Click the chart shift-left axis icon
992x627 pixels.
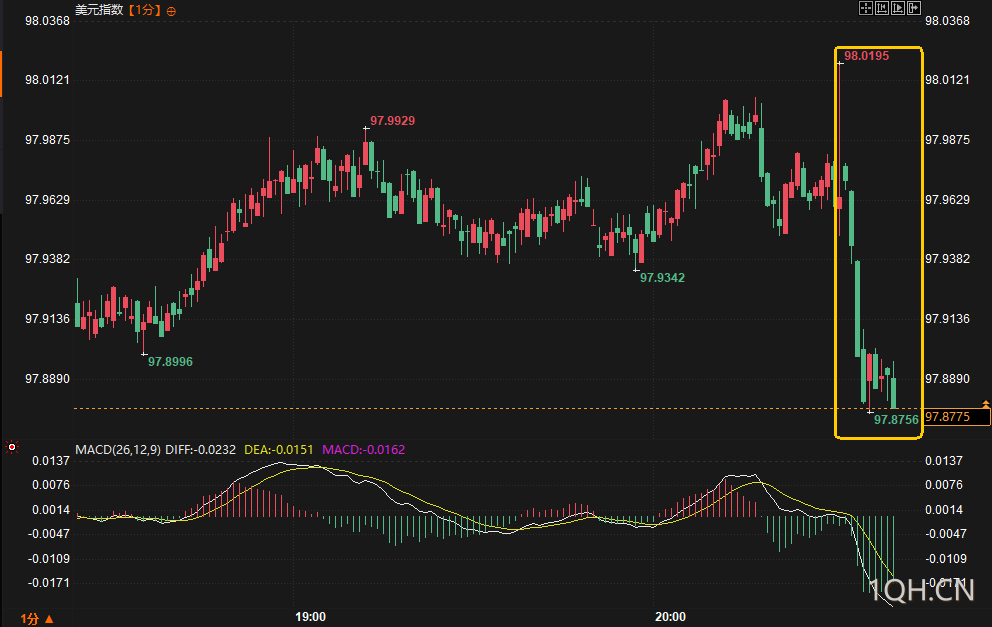pos(882,8)
